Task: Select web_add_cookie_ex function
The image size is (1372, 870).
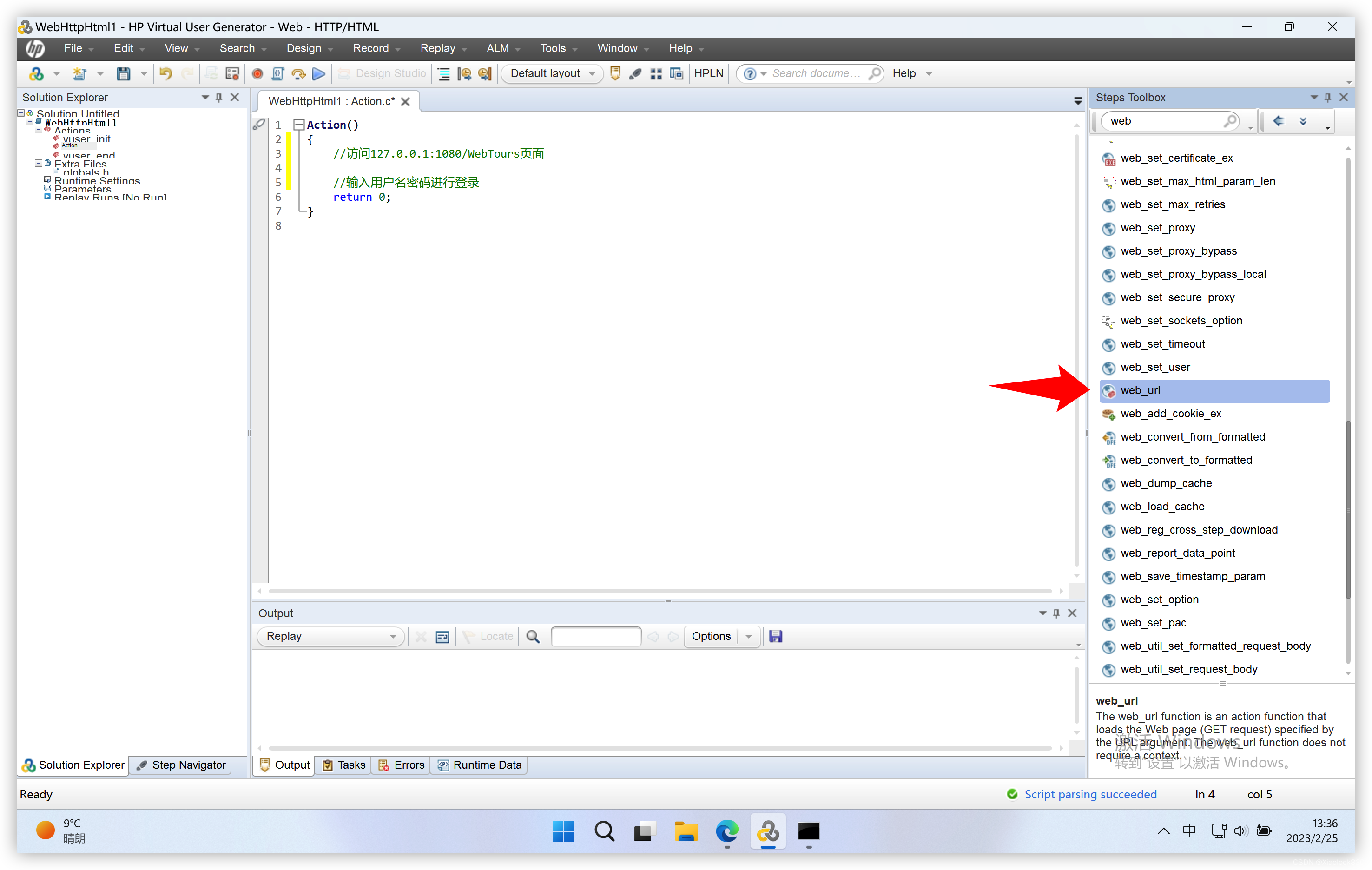Action: (x=1171, y=413)
